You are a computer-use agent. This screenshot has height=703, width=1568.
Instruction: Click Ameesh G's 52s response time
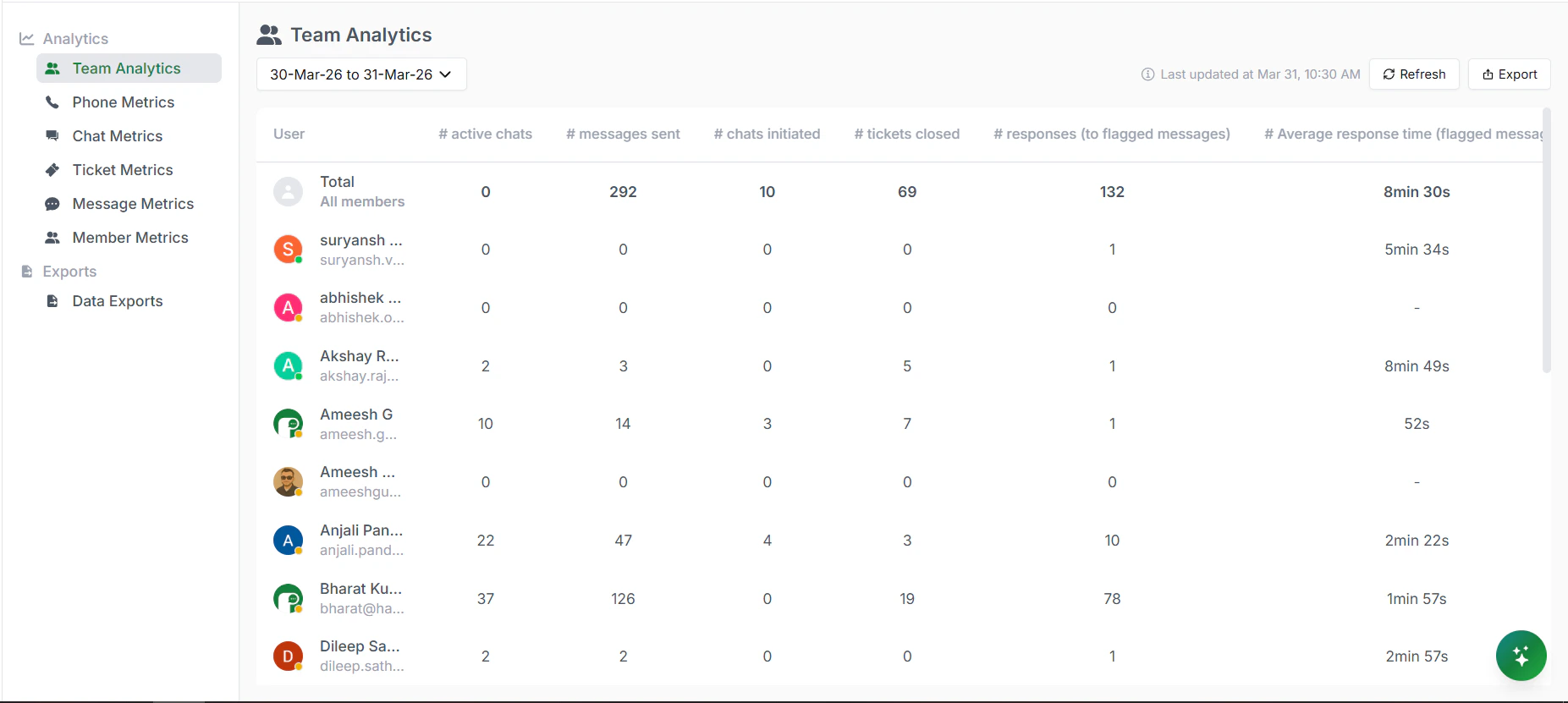[1417, 424]
